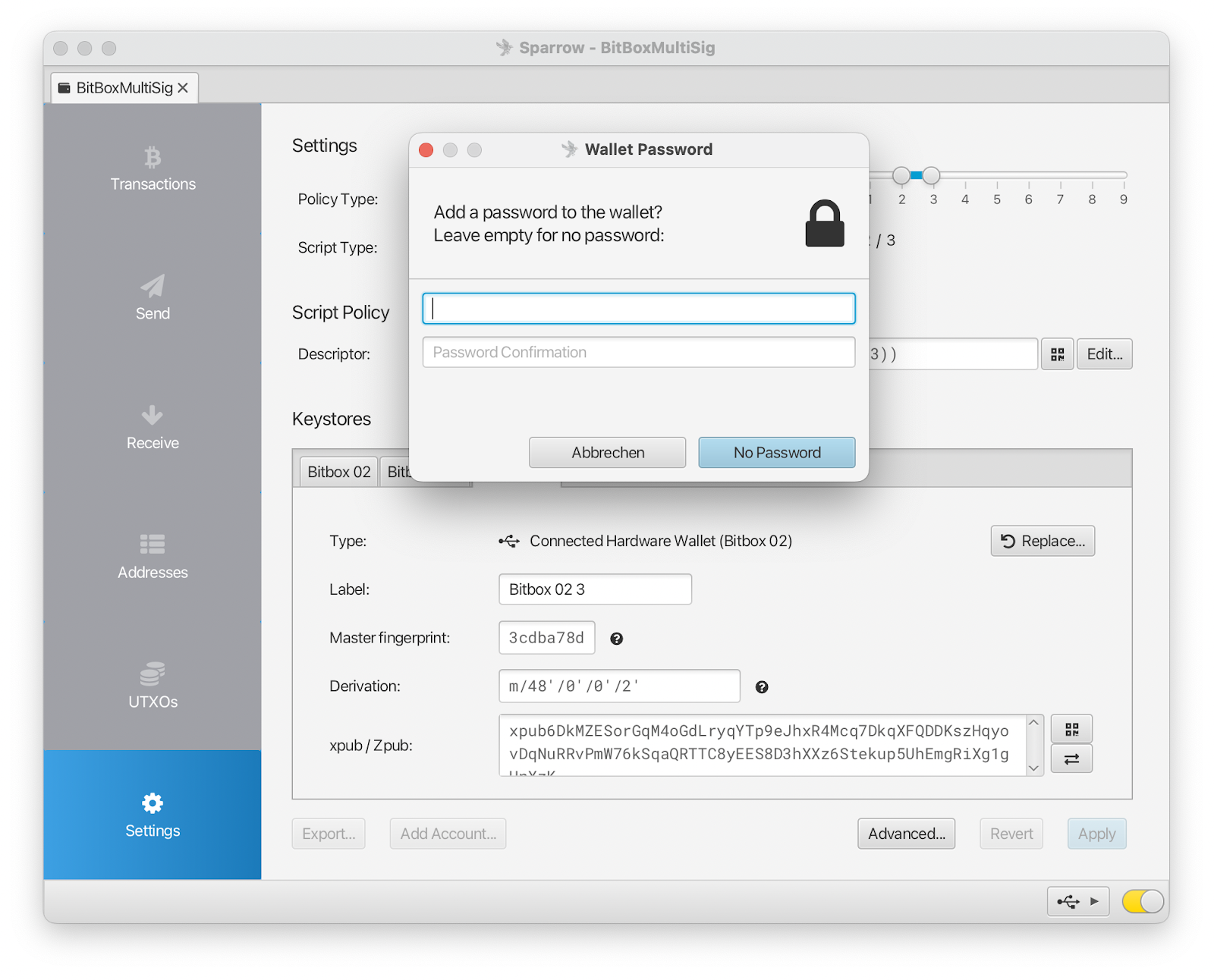1214x980 pixels.
Task: Go to the Send panel
Action: point(153,298)
